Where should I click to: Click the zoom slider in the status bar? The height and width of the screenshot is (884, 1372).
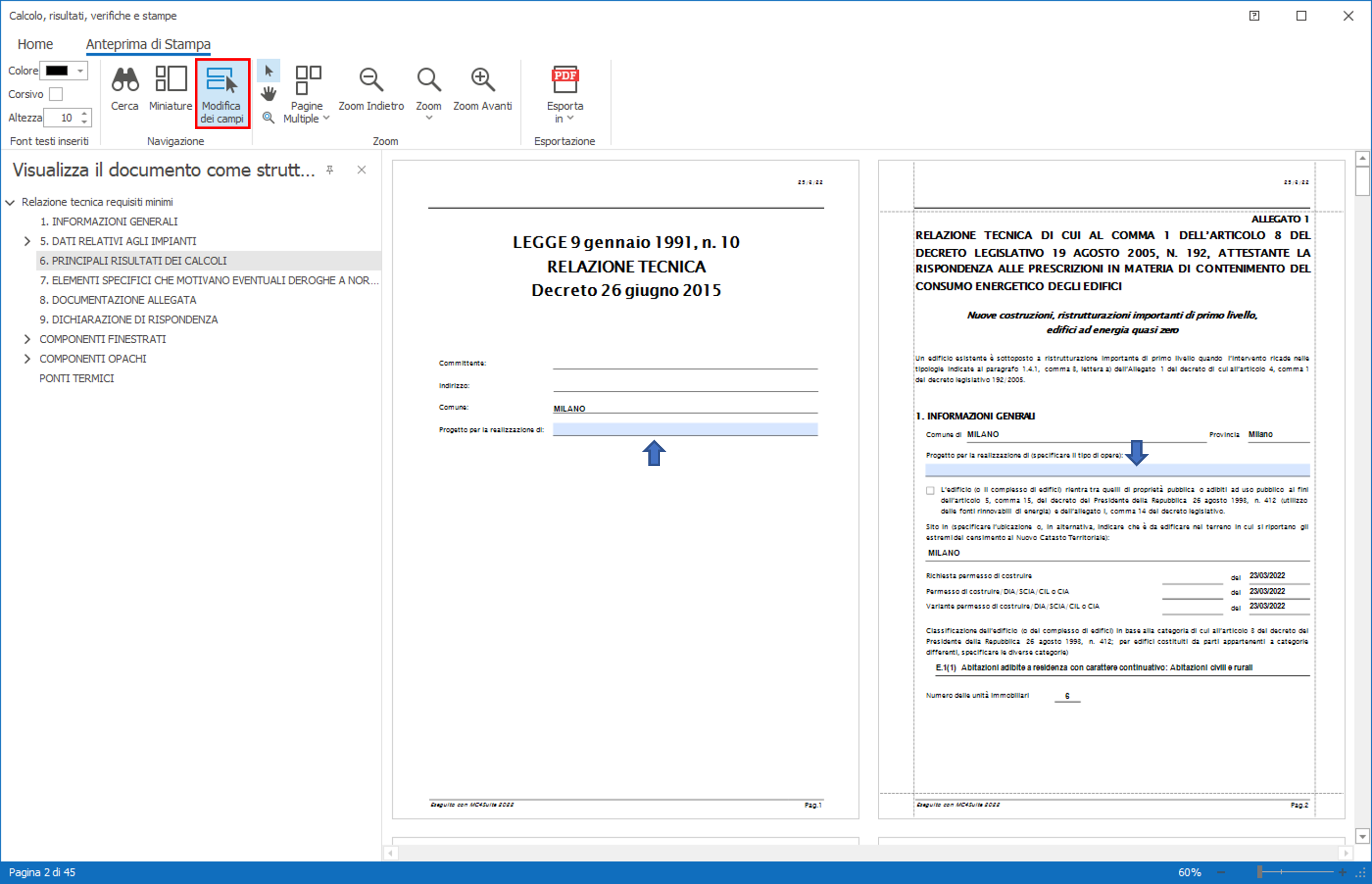point(1260,872)
